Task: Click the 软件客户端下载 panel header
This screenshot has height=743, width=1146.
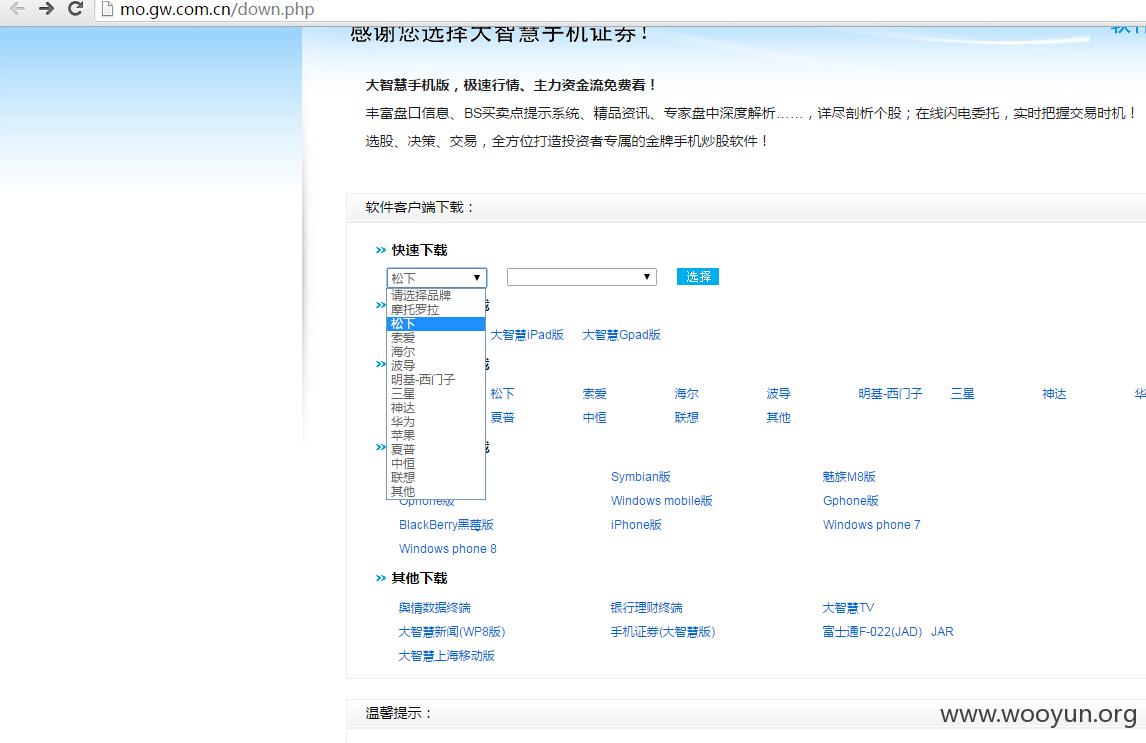Action: [x=746, y=207]
